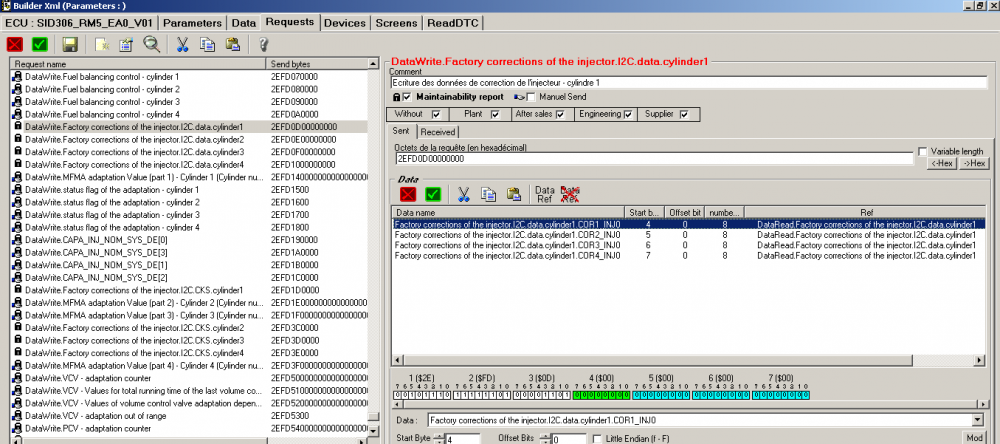
Task: Click the green checkmark validate icon in main toolbar
Action: 40,44
